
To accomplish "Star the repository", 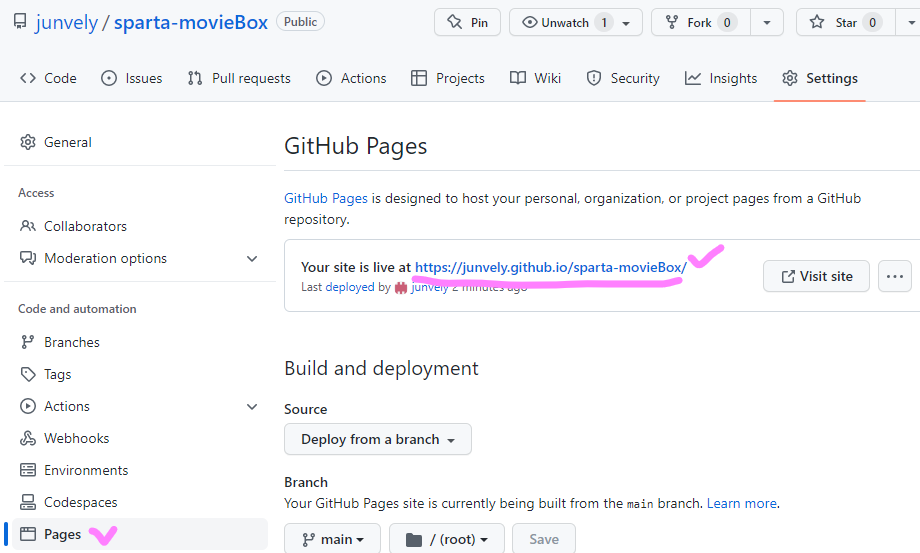I will (845, 22).
